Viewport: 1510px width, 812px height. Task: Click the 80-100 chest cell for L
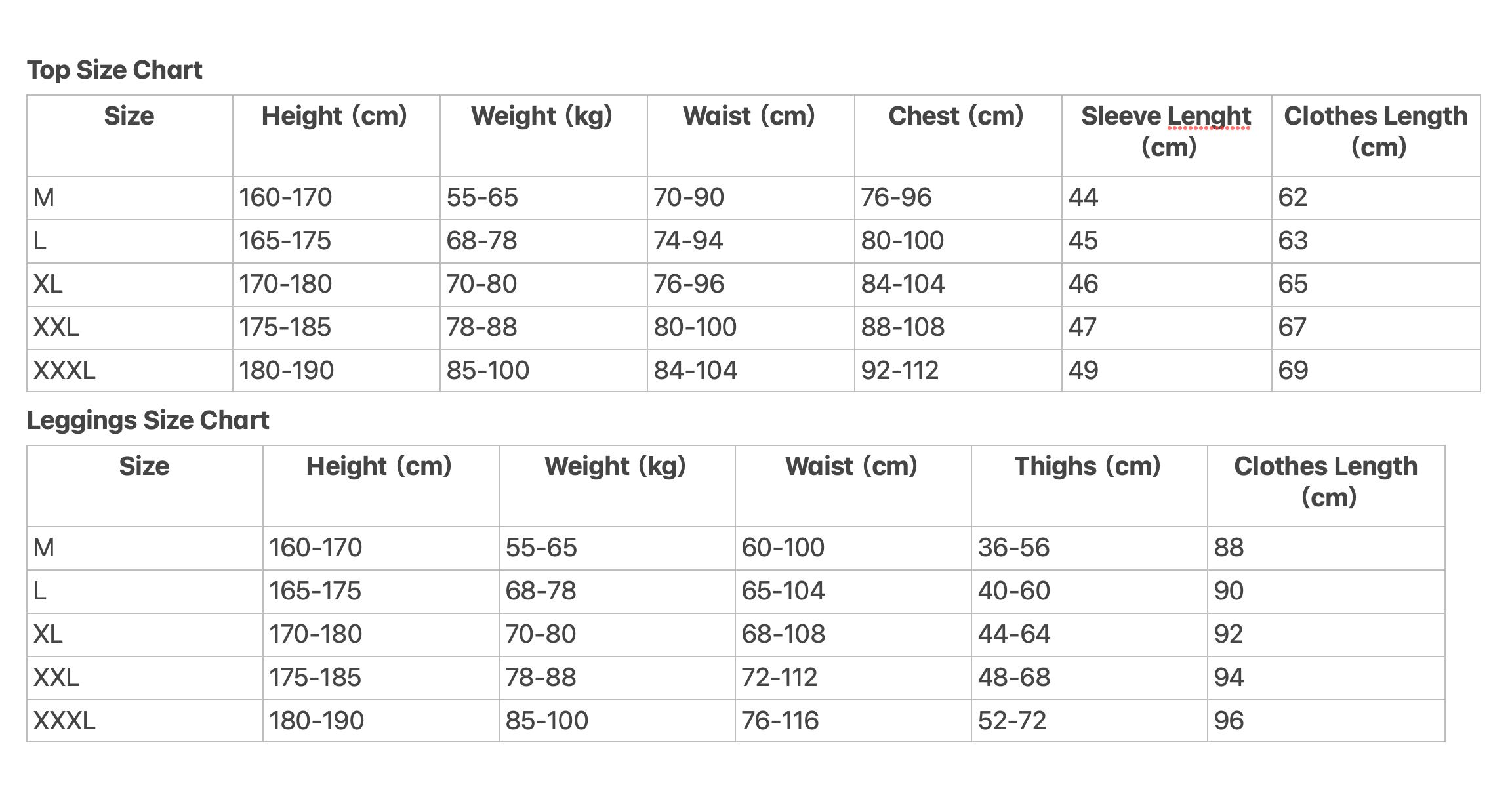click(x=902, y=241)
